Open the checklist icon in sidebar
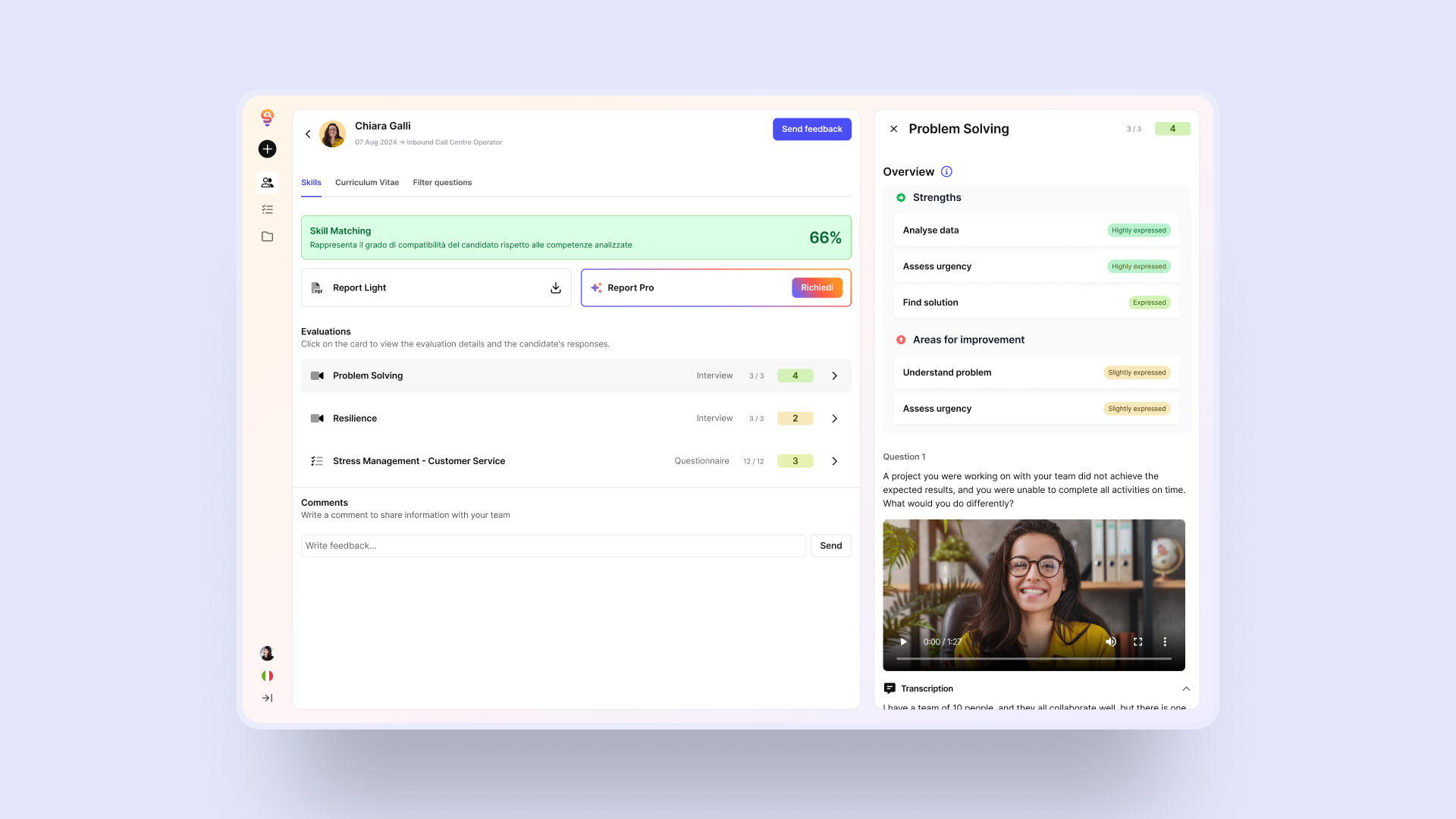This screenshot has width=1456, height=819. [267, 209]
